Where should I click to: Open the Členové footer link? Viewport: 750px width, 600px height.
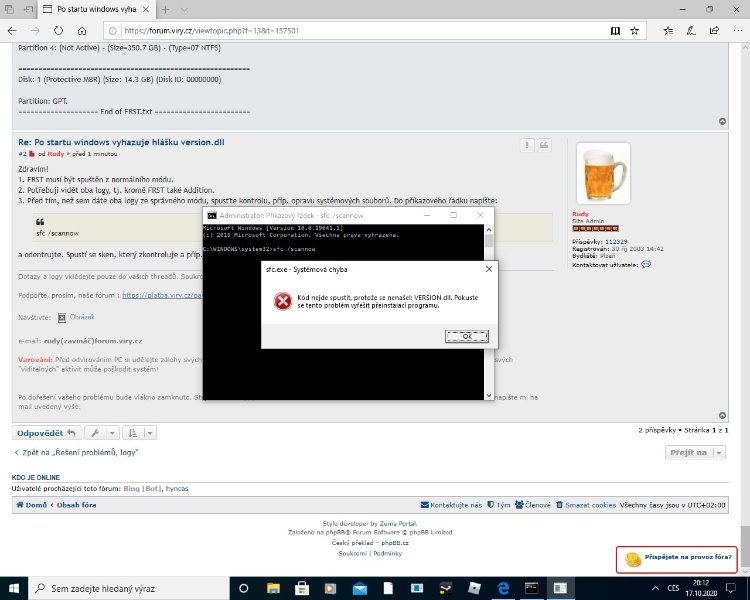coord(533,505)
